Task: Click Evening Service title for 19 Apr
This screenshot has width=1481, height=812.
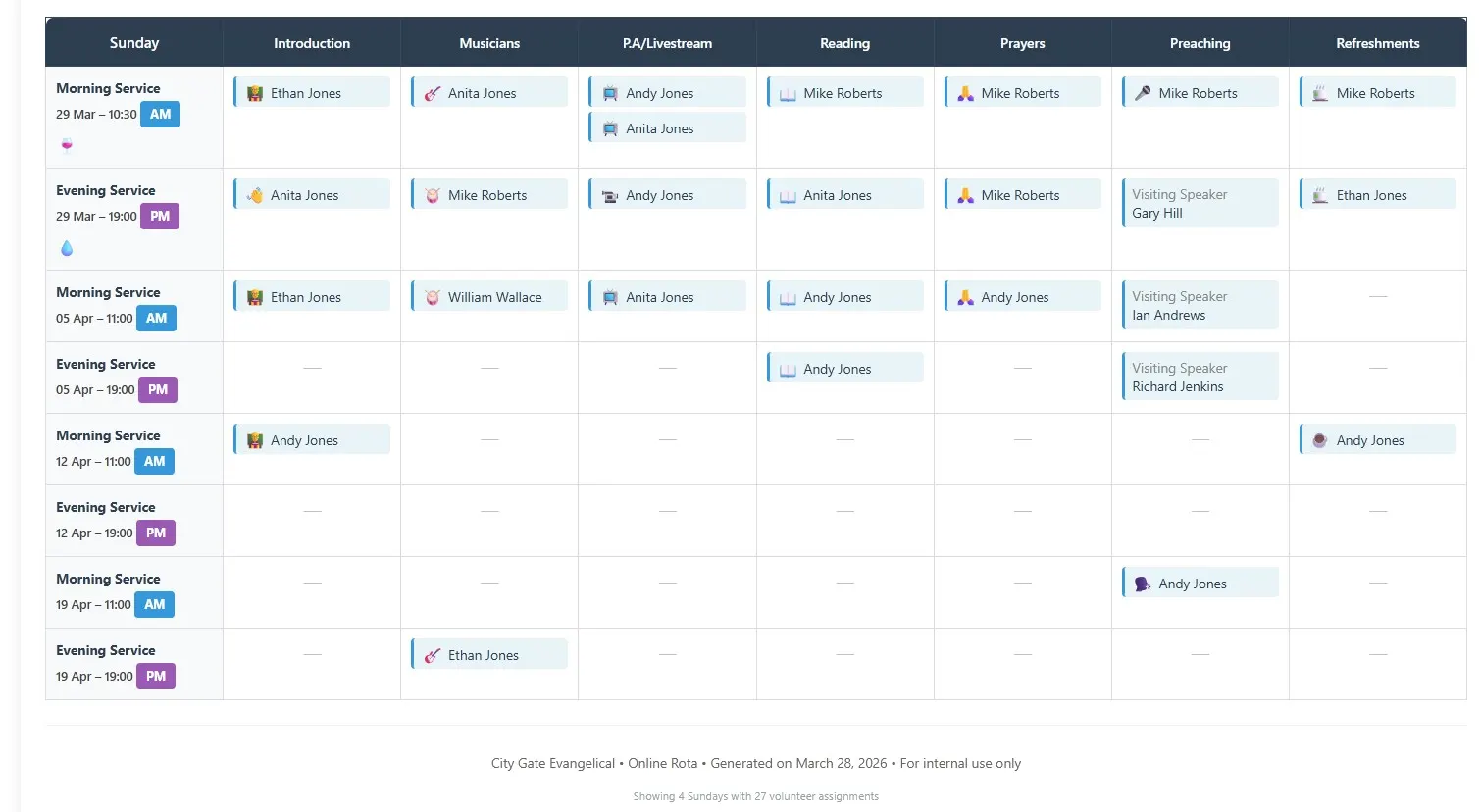Action: tap(106, 650)
